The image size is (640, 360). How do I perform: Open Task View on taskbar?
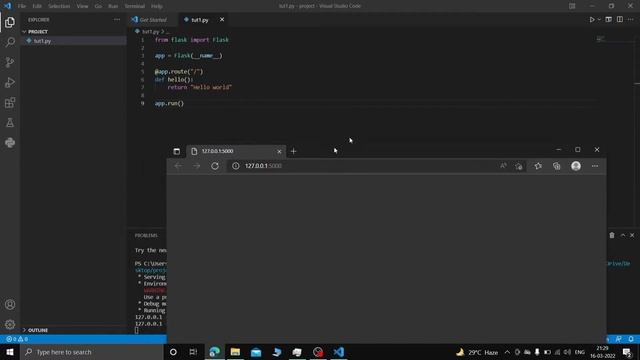pyautogui.click(x=193, y=352)
